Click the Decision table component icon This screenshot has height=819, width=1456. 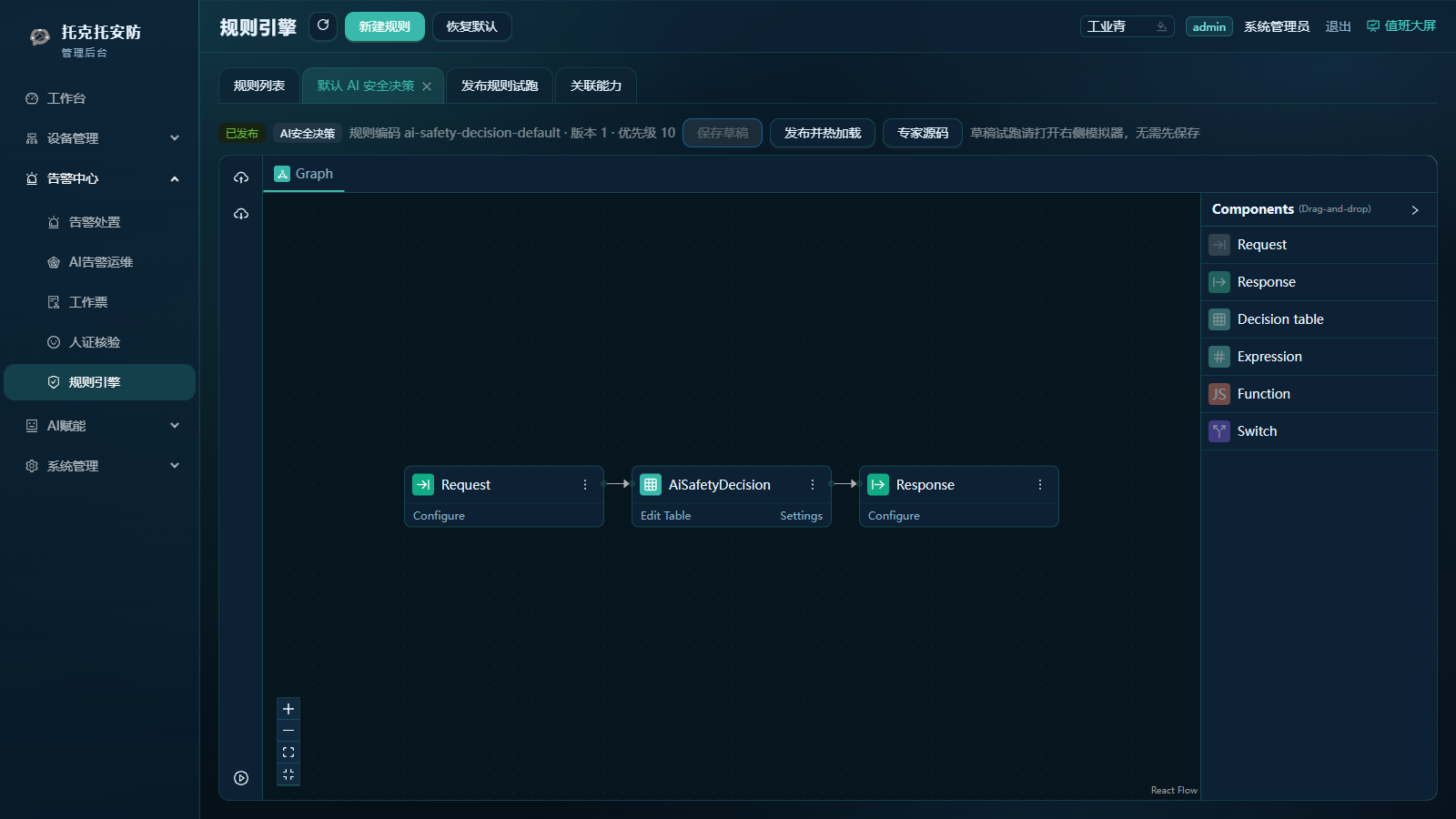point(1219,319)
